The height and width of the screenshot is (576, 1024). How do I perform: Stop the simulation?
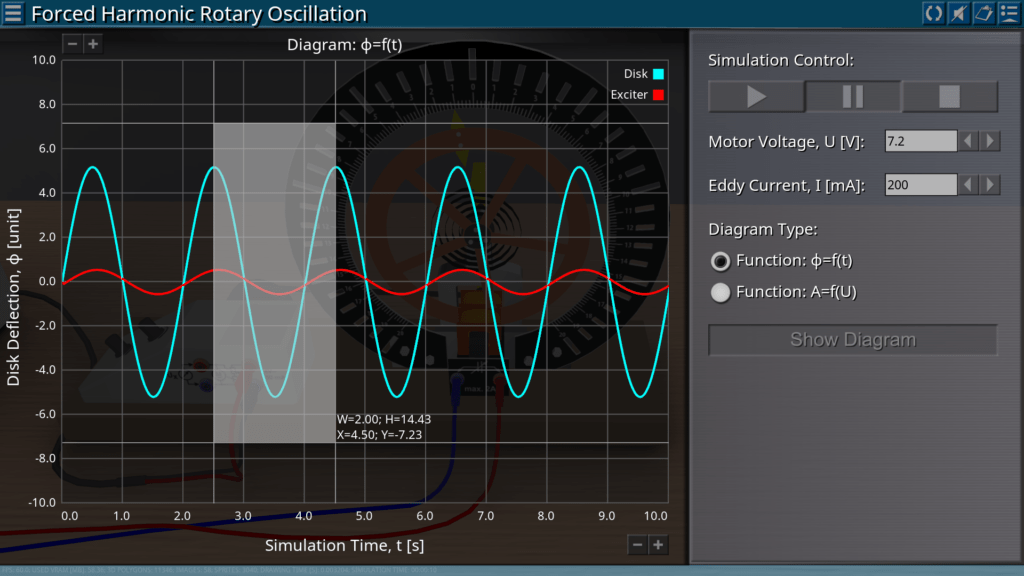[x=950, y=97]
